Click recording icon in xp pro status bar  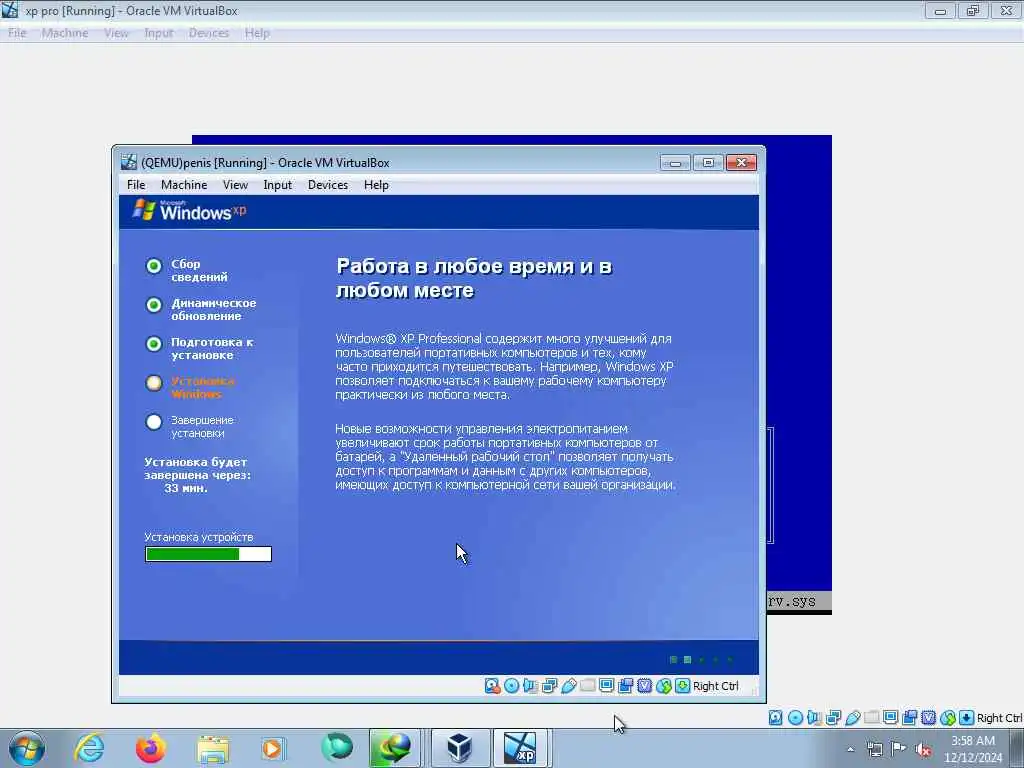click(x=909, y=718)
